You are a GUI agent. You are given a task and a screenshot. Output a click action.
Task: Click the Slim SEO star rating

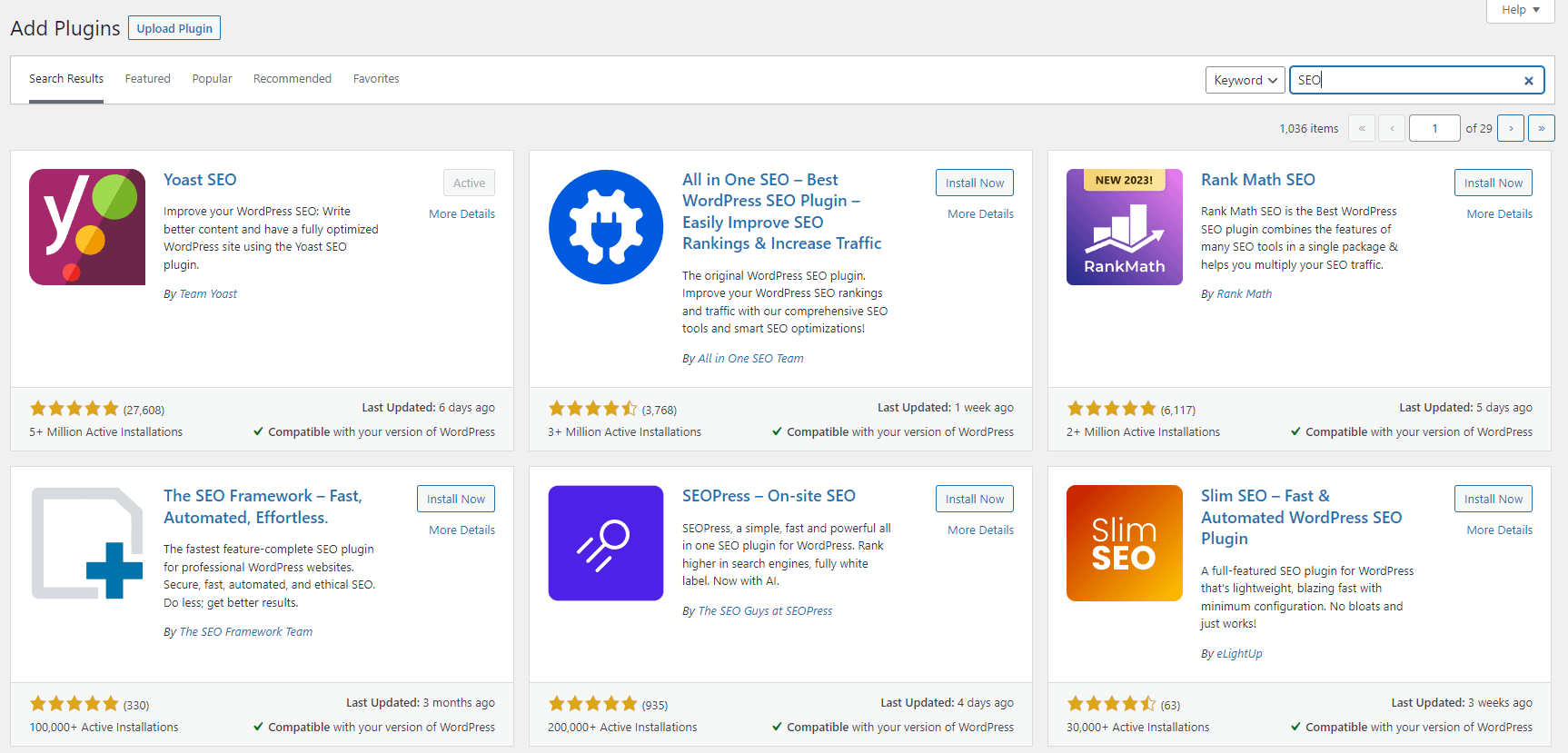pos(1112,704)
